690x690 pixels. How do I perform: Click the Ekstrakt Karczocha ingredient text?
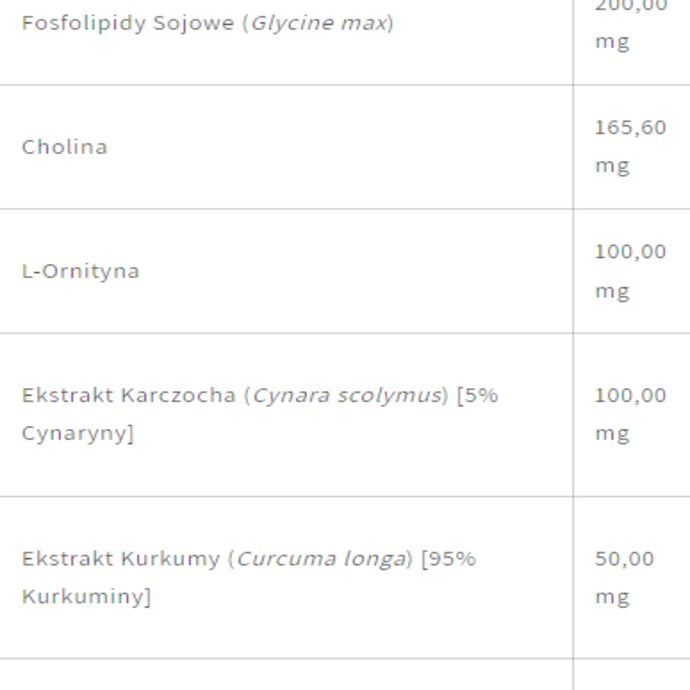coord(129,395)
